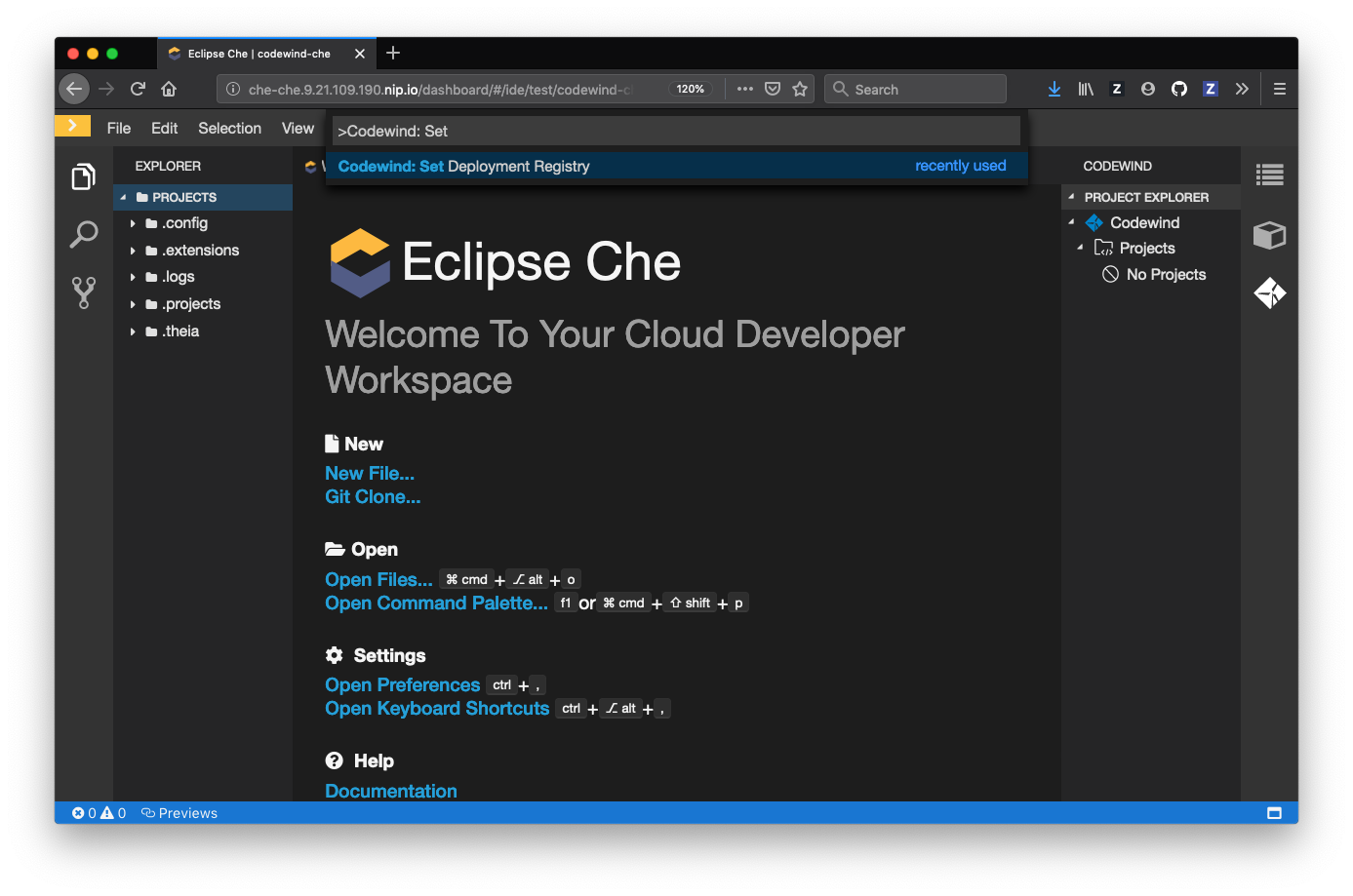
Task: Open the View menu
Action: point(298,128)
